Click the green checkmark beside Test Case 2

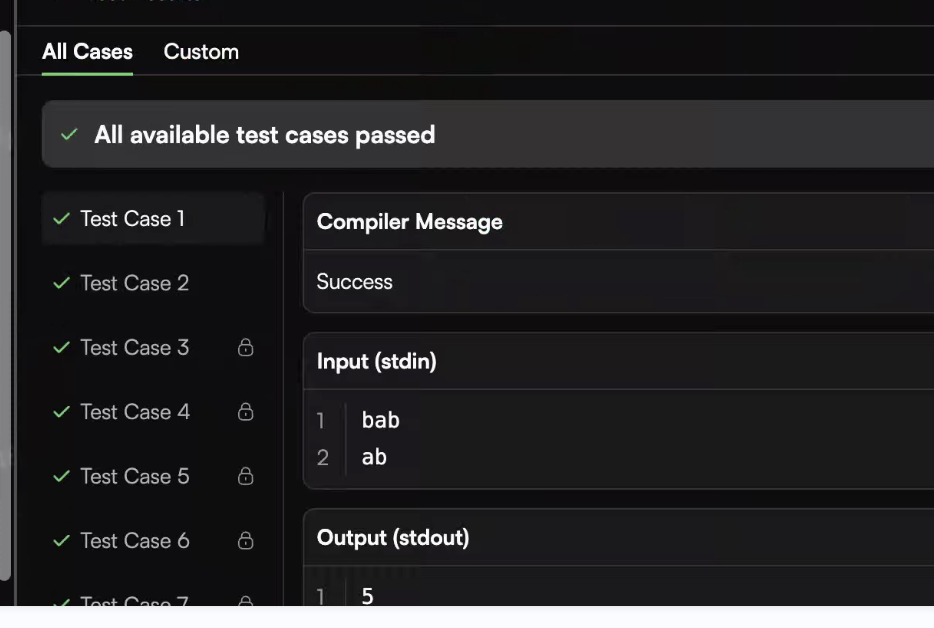(61, 283)
